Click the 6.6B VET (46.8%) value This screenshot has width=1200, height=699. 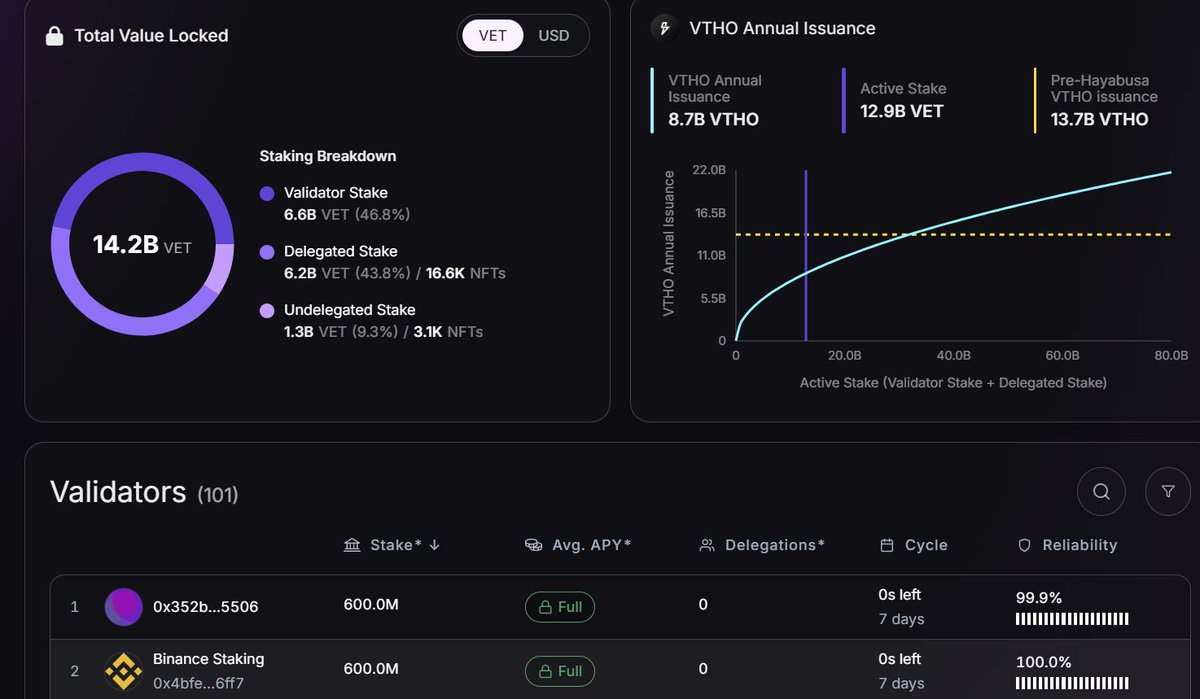347,215
